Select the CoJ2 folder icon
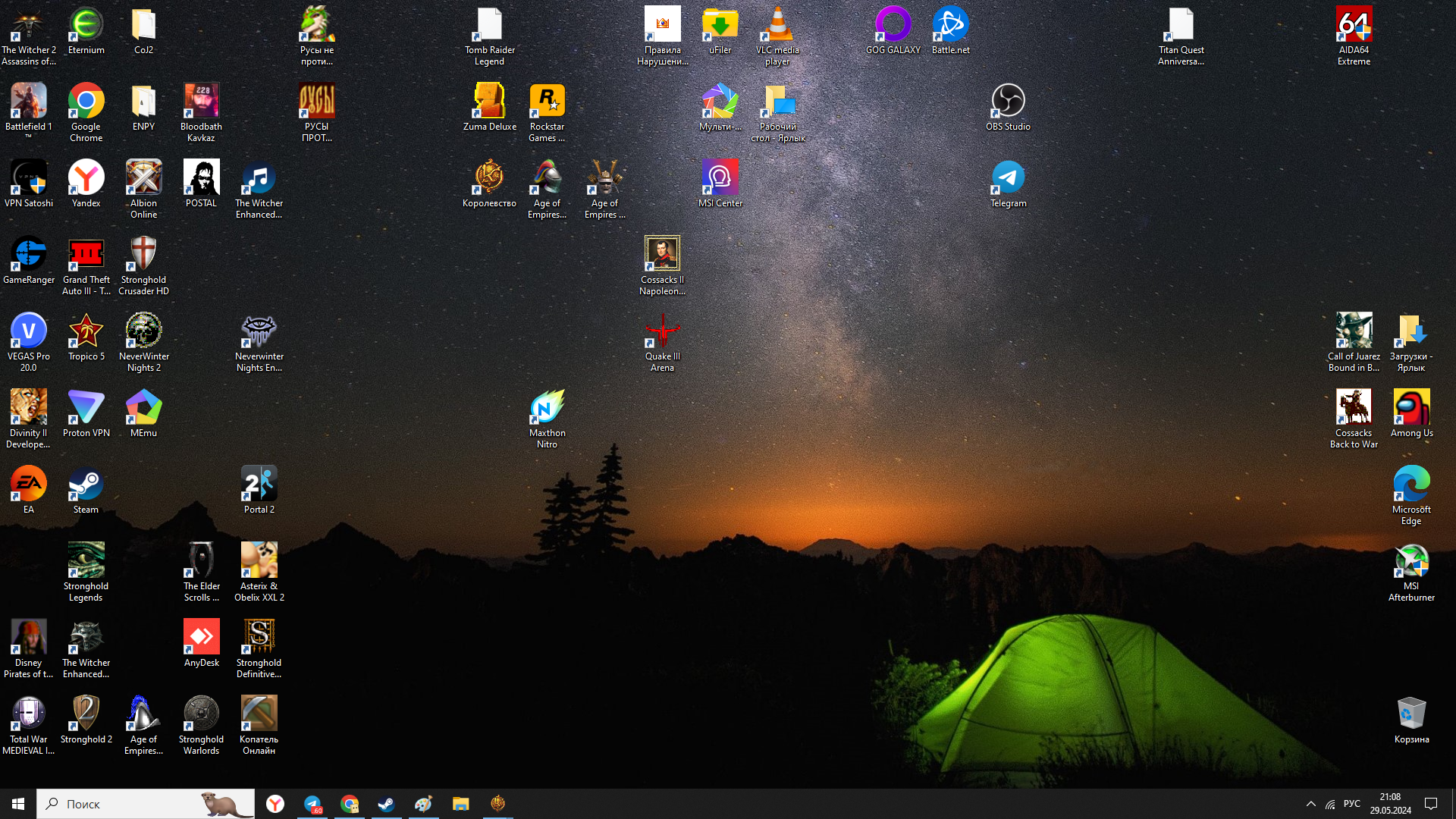Screen dimensions: 1456x819 [x=144, y=24]
